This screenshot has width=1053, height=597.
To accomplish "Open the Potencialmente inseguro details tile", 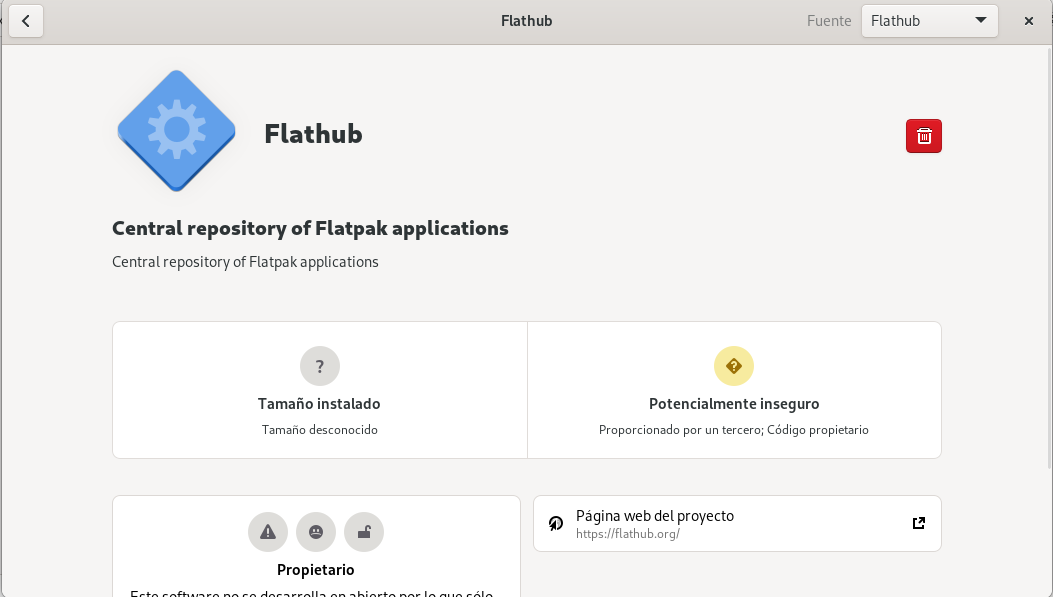I will coord(733,390).
